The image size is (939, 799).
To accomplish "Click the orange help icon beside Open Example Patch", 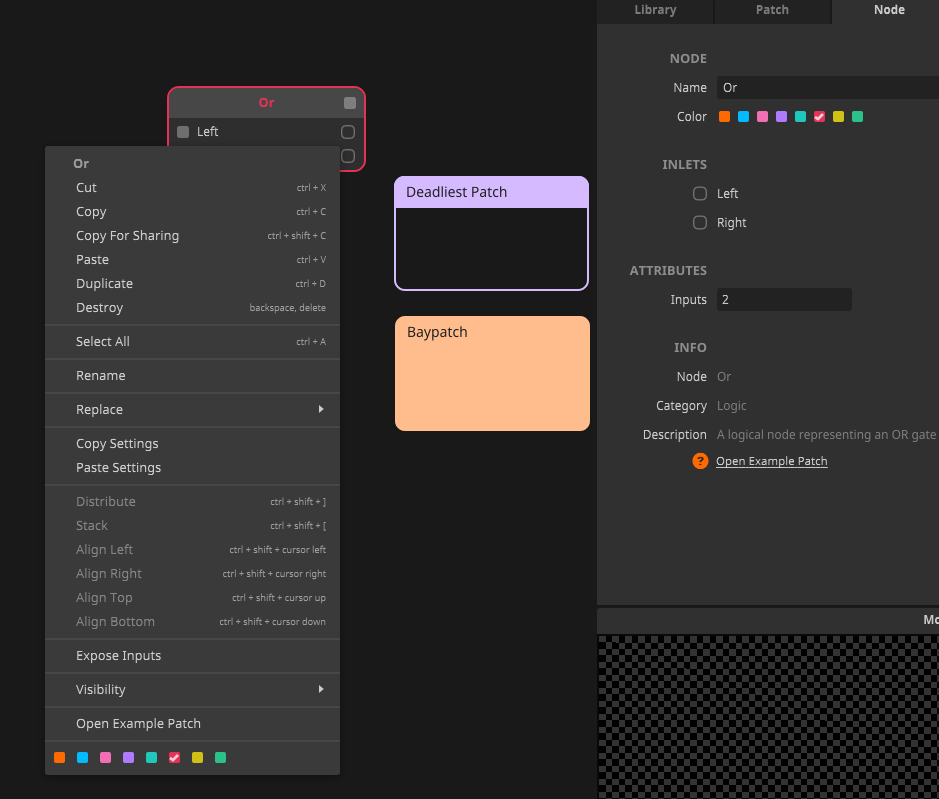I will coord(699,461).
